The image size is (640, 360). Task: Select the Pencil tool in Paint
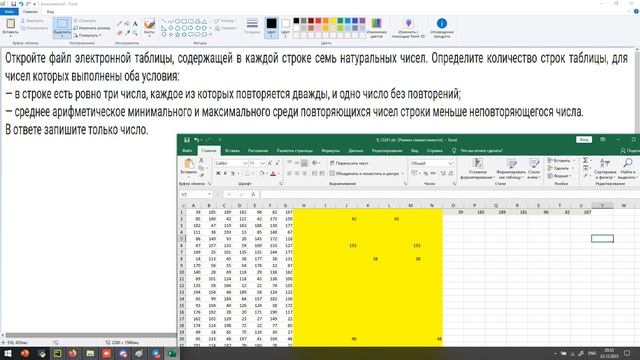click(120, 24)
